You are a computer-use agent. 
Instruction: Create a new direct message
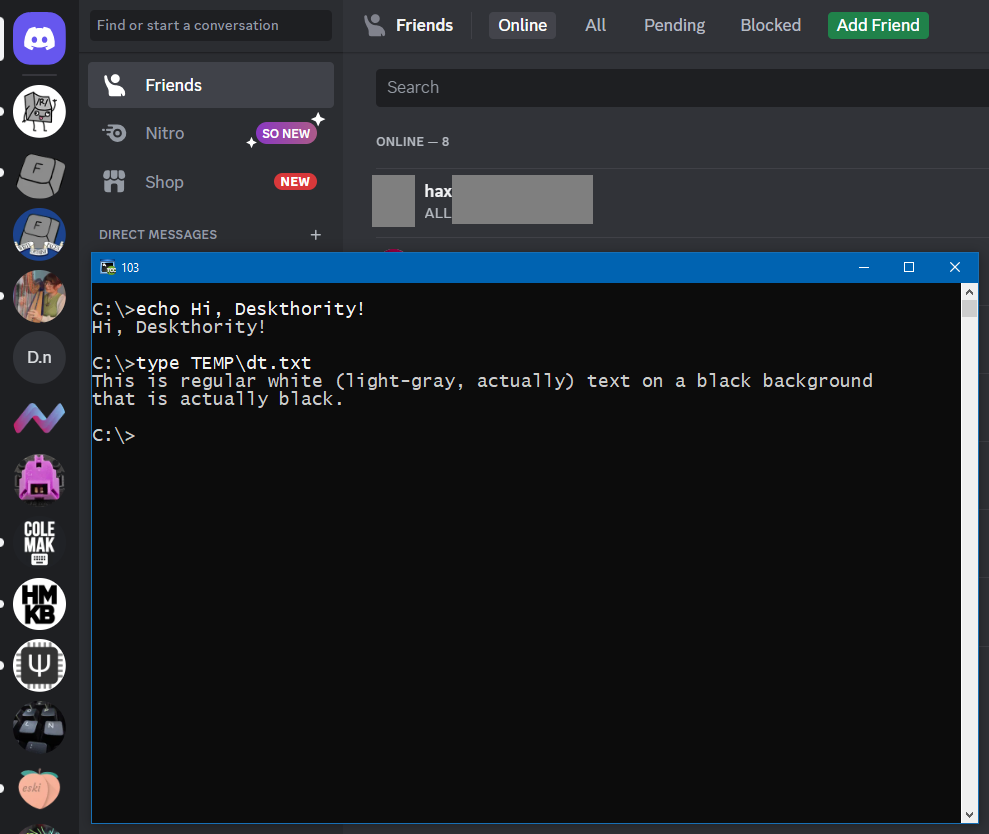click(316, 235)
